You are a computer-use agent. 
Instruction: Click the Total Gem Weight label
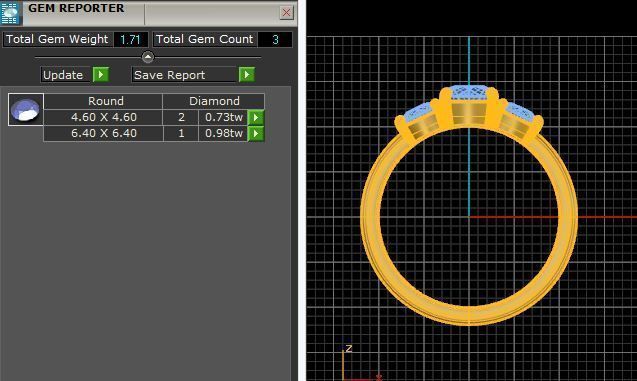(57, 39)
